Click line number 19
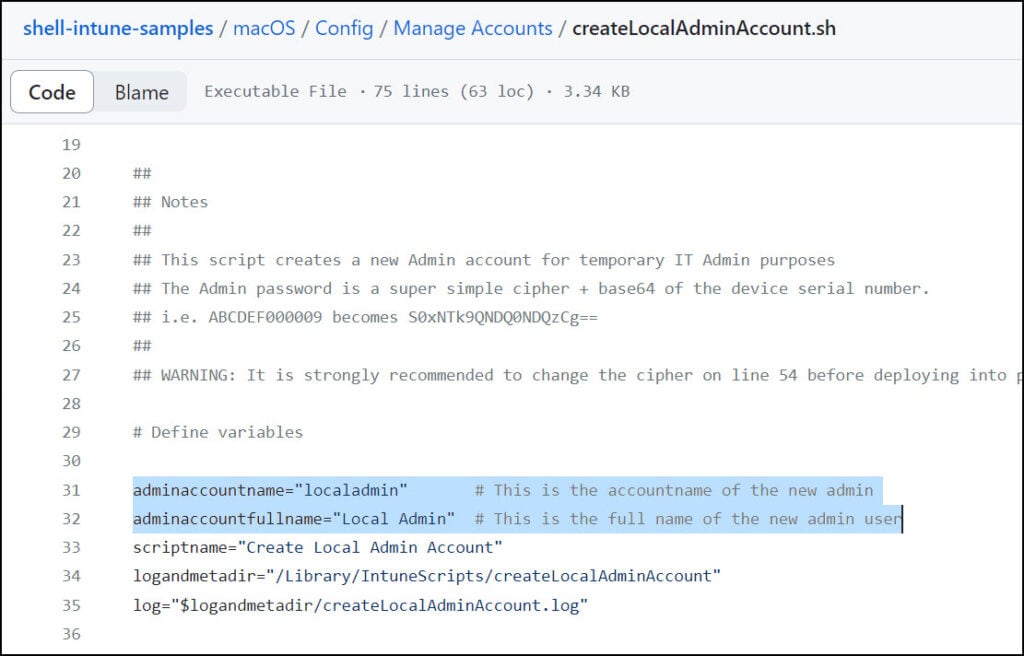The width and height of the screenshot is (1024, 656). (71, 144)
